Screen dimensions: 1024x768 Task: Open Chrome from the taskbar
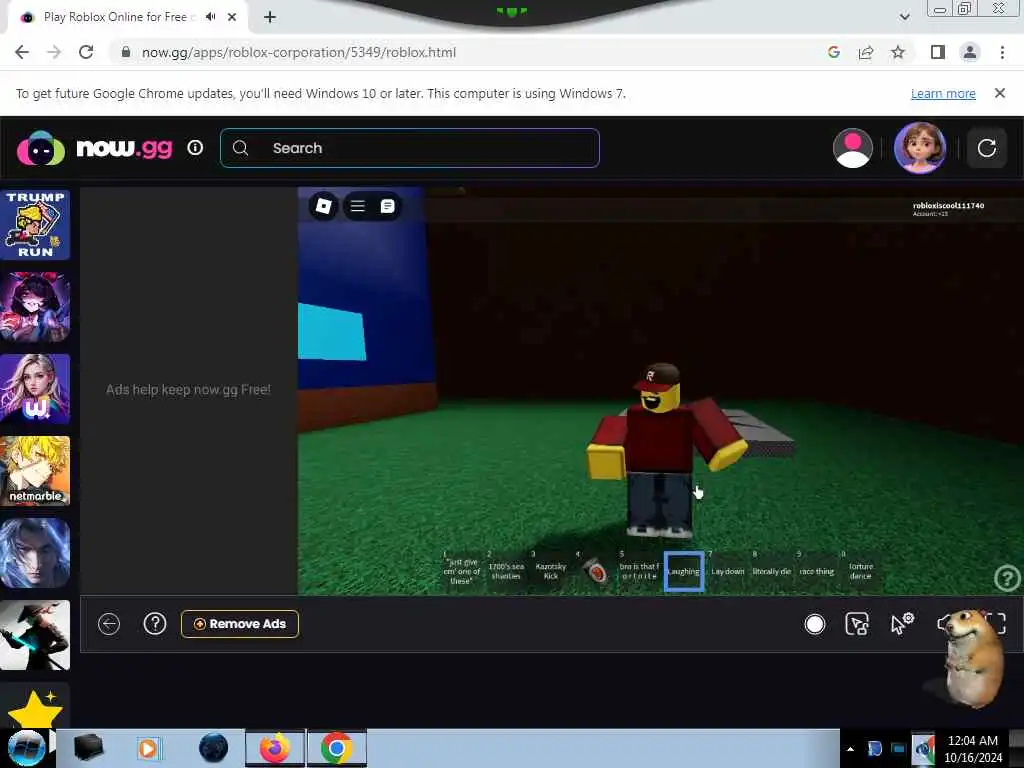click(336, 748)
